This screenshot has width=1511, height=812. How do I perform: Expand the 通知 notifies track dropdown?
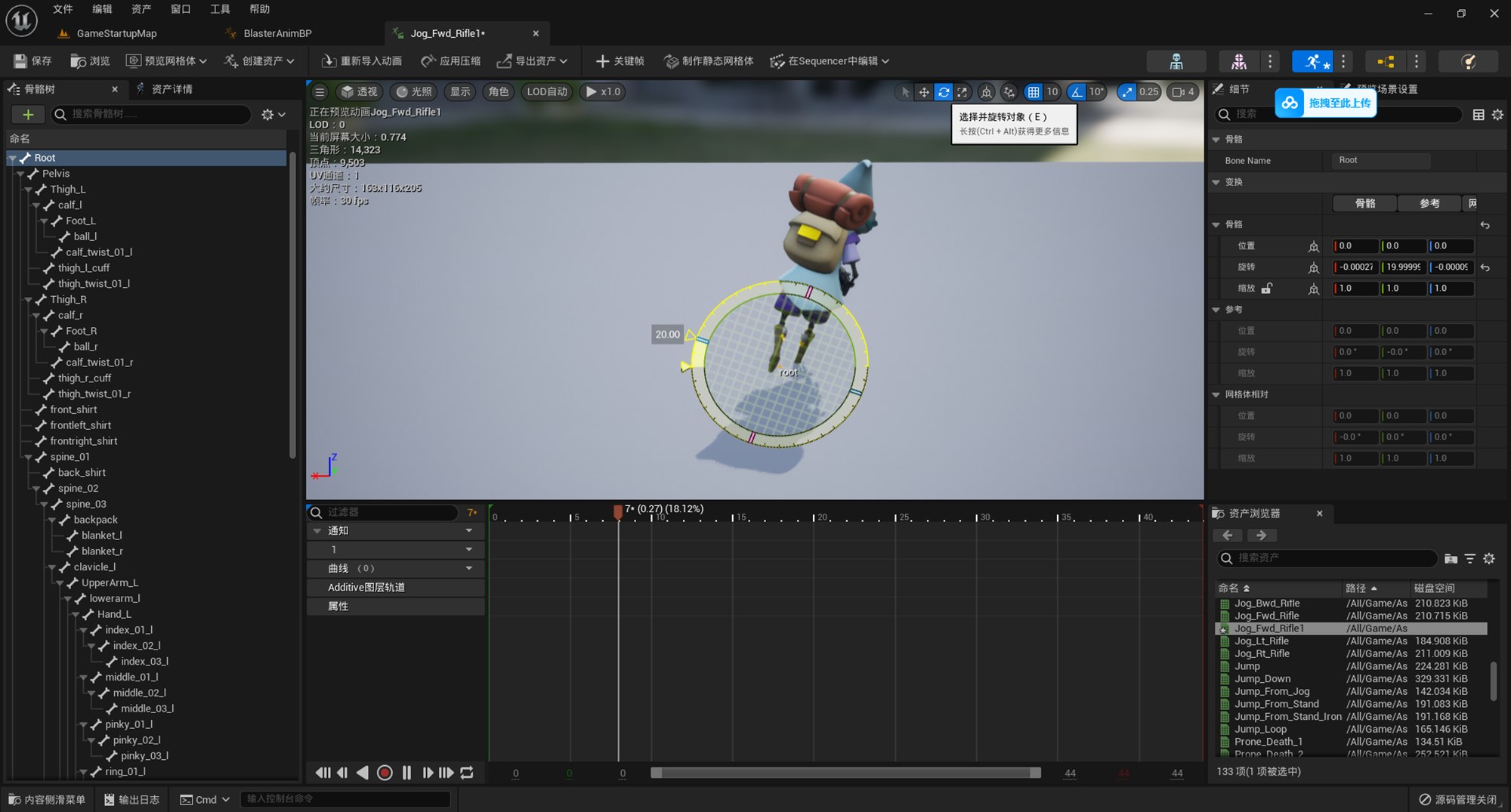click(x=469, y=531)
